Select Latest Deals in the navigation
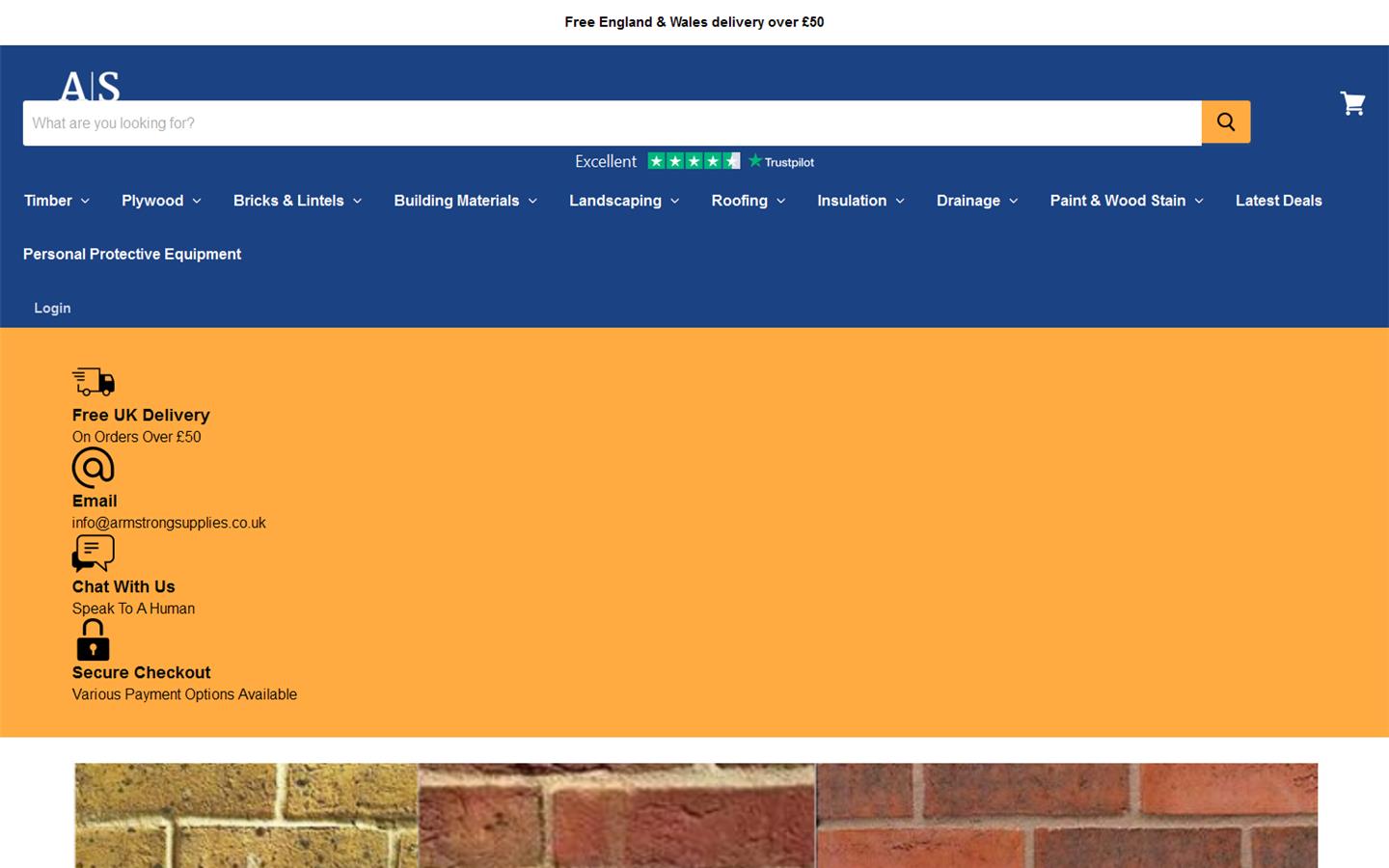 1278,201
